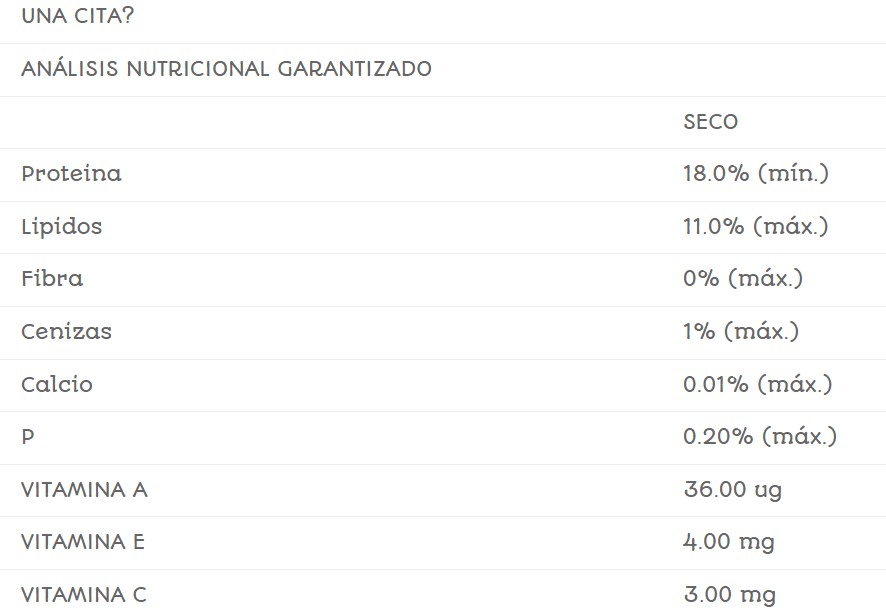Select the 'P' phosphorus row label
The height and width of the screenshot is (615, 886).
coord(28,437)
